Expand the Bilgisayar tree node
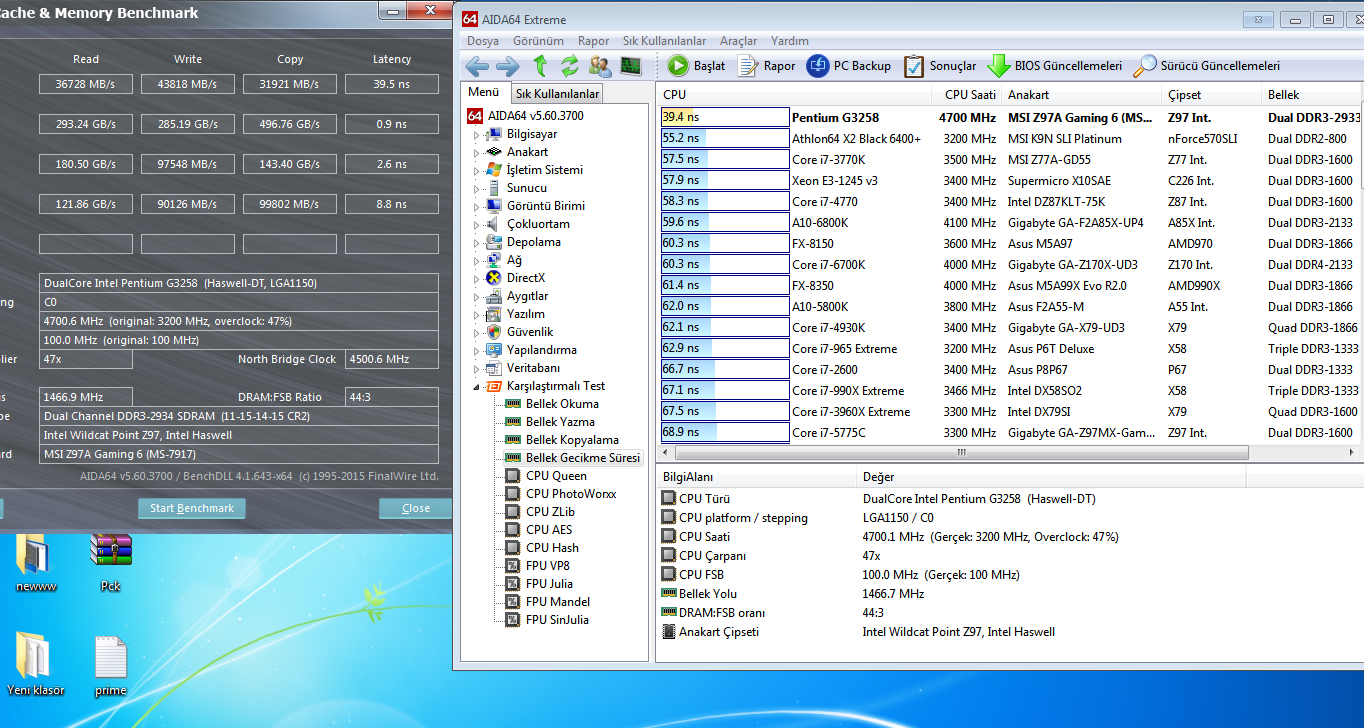 [x=476, y=134]
